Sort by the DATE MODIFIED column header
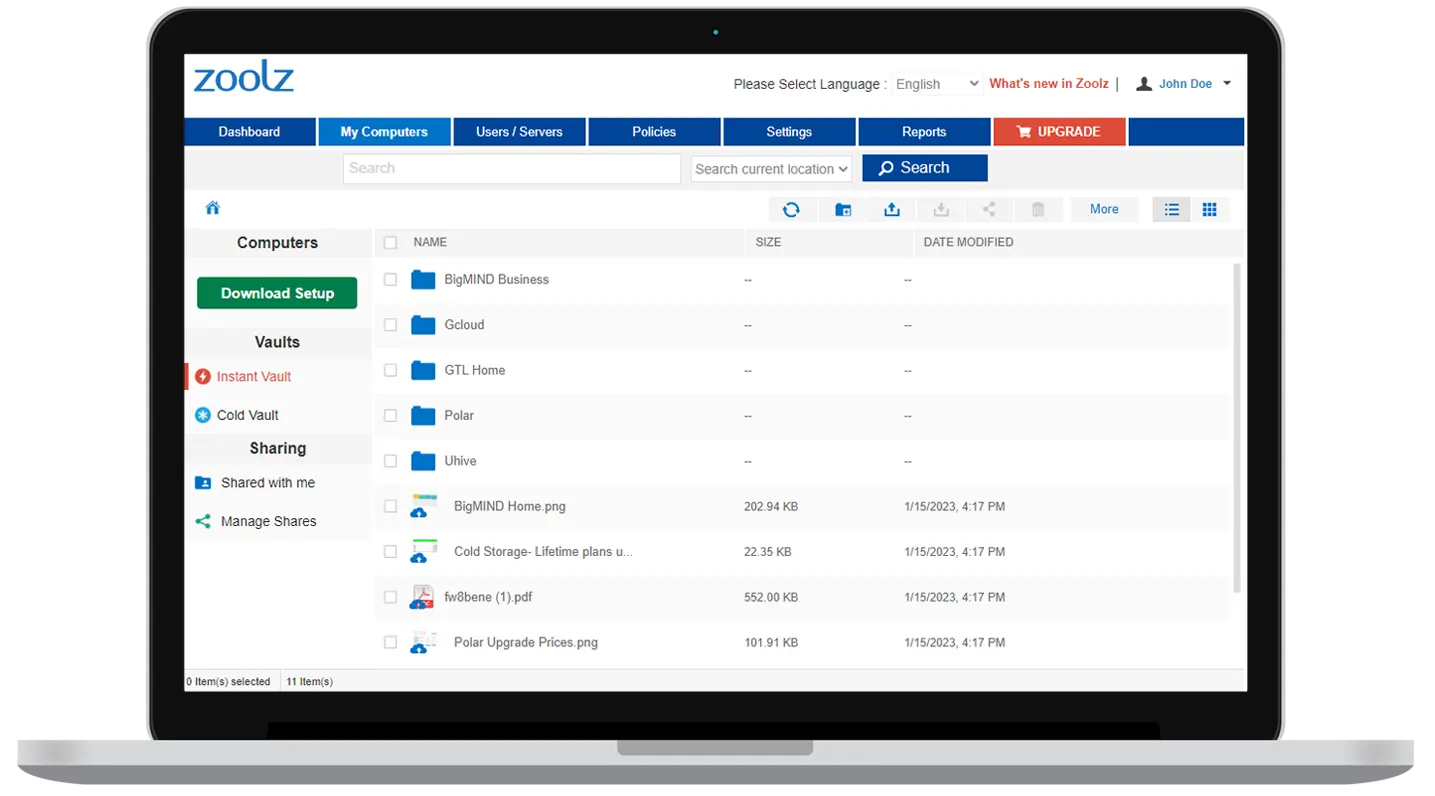 click(x=968, y=242)
